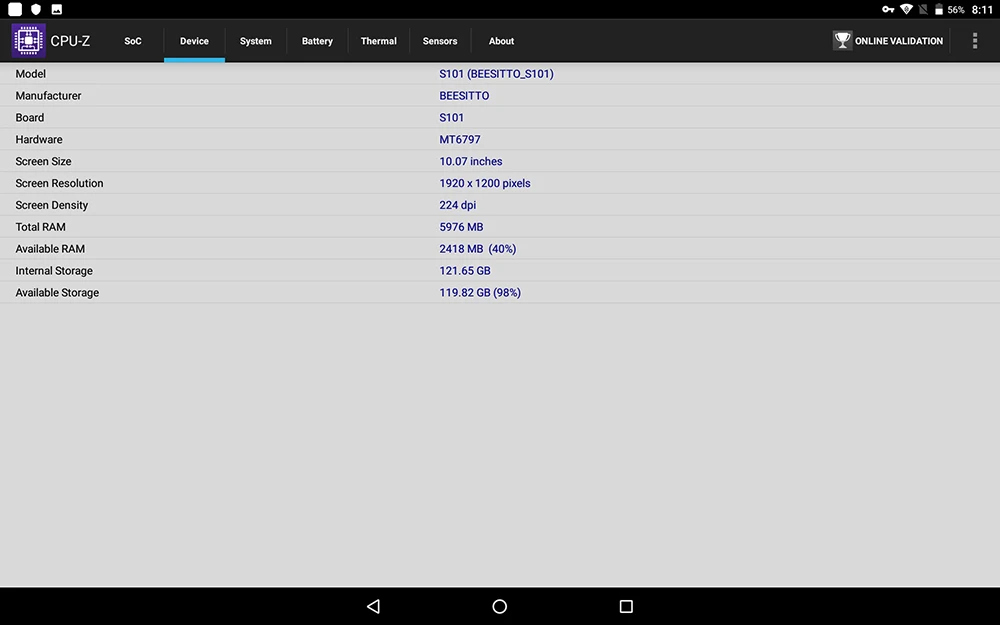Select the Board row label
This screenshot has width=1000, height=625.
(x=30, y=117)
